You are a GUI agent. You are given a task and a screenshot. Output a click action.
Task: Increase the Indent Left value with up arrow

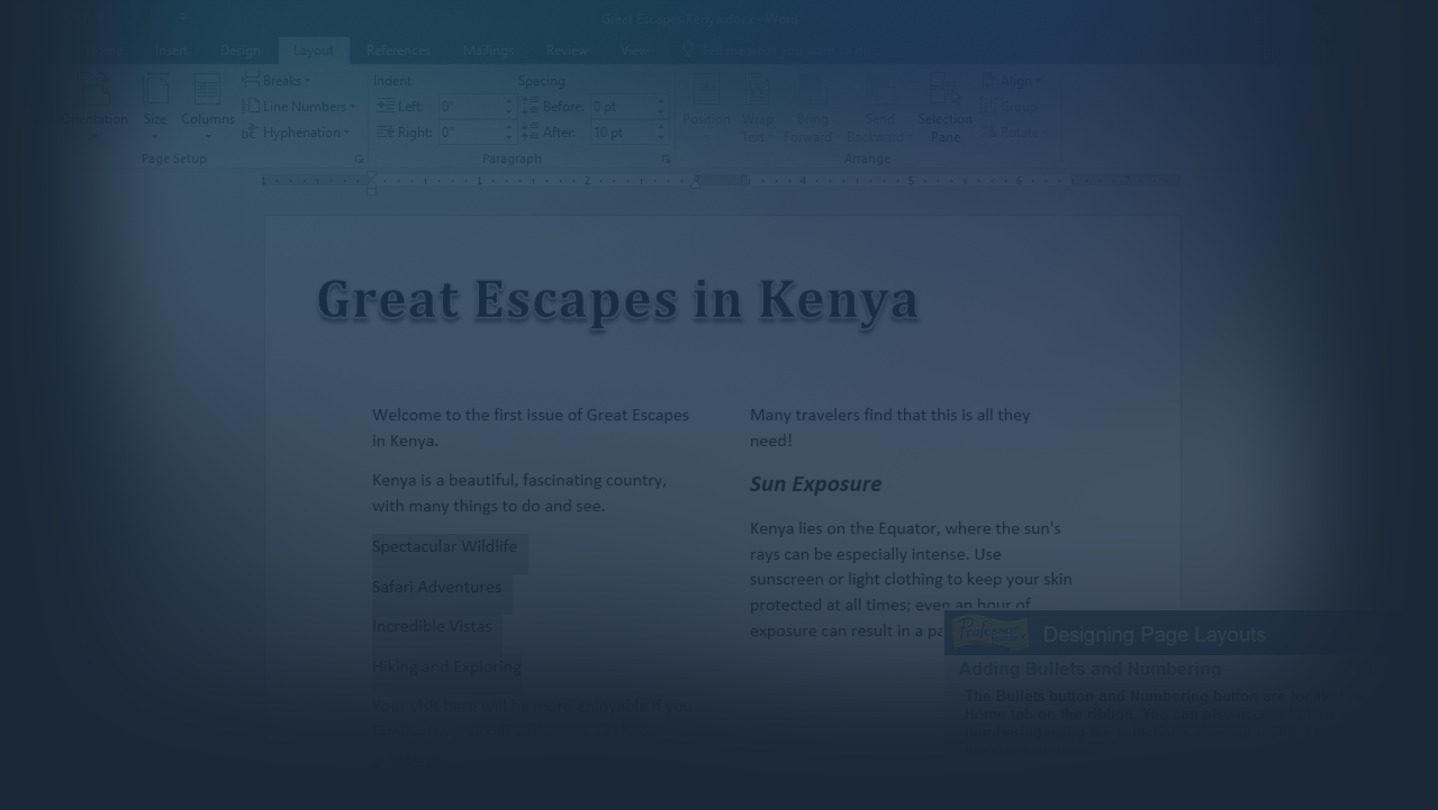tap(509, 101)
